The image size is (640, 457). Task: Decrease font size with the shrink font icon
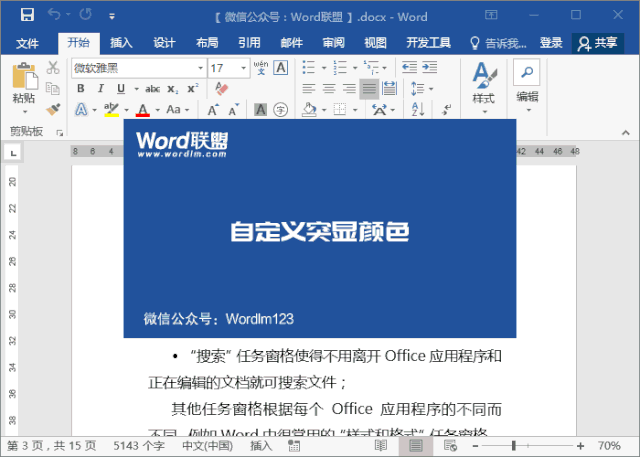(233, 109)
